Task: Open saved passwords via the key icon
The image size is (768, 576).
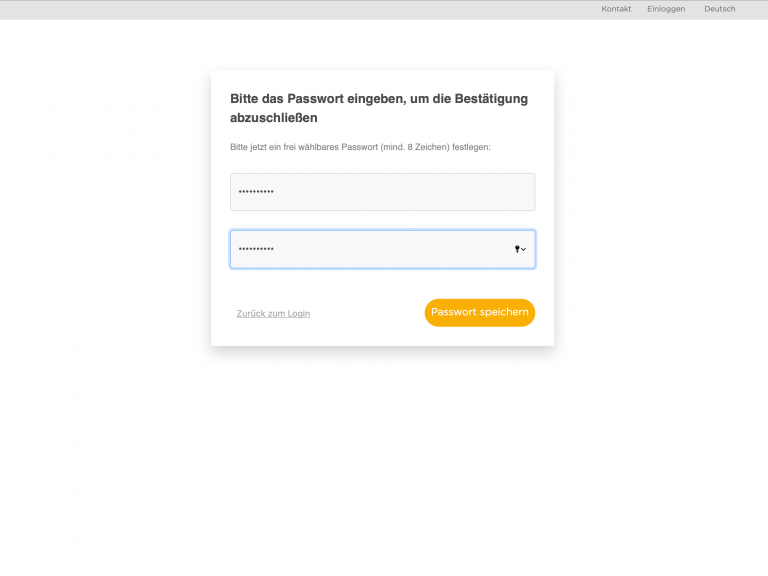Action: click(x=517, y=249)
